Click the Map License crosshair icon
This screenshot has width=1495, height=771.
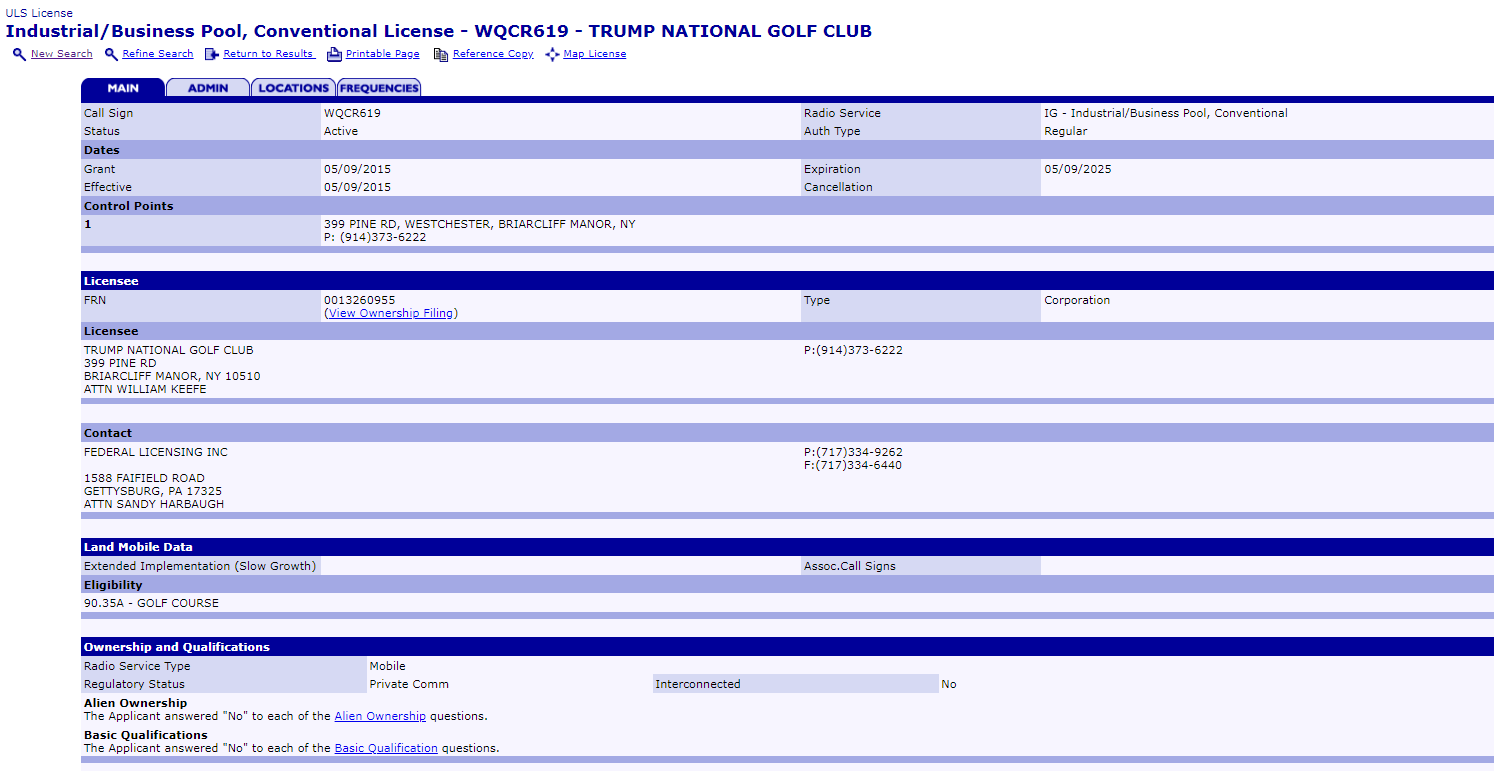(x=552, y=54)
